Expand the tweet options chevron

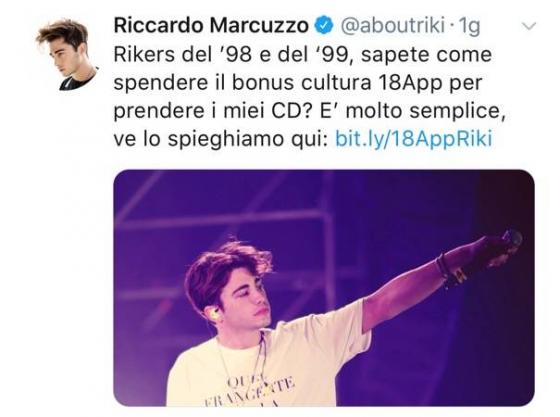coord(529,26)
